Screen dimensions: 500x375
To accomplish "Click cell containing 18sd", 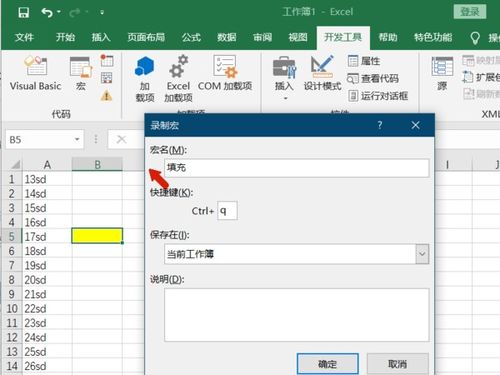I will click(x=47, y=251).
